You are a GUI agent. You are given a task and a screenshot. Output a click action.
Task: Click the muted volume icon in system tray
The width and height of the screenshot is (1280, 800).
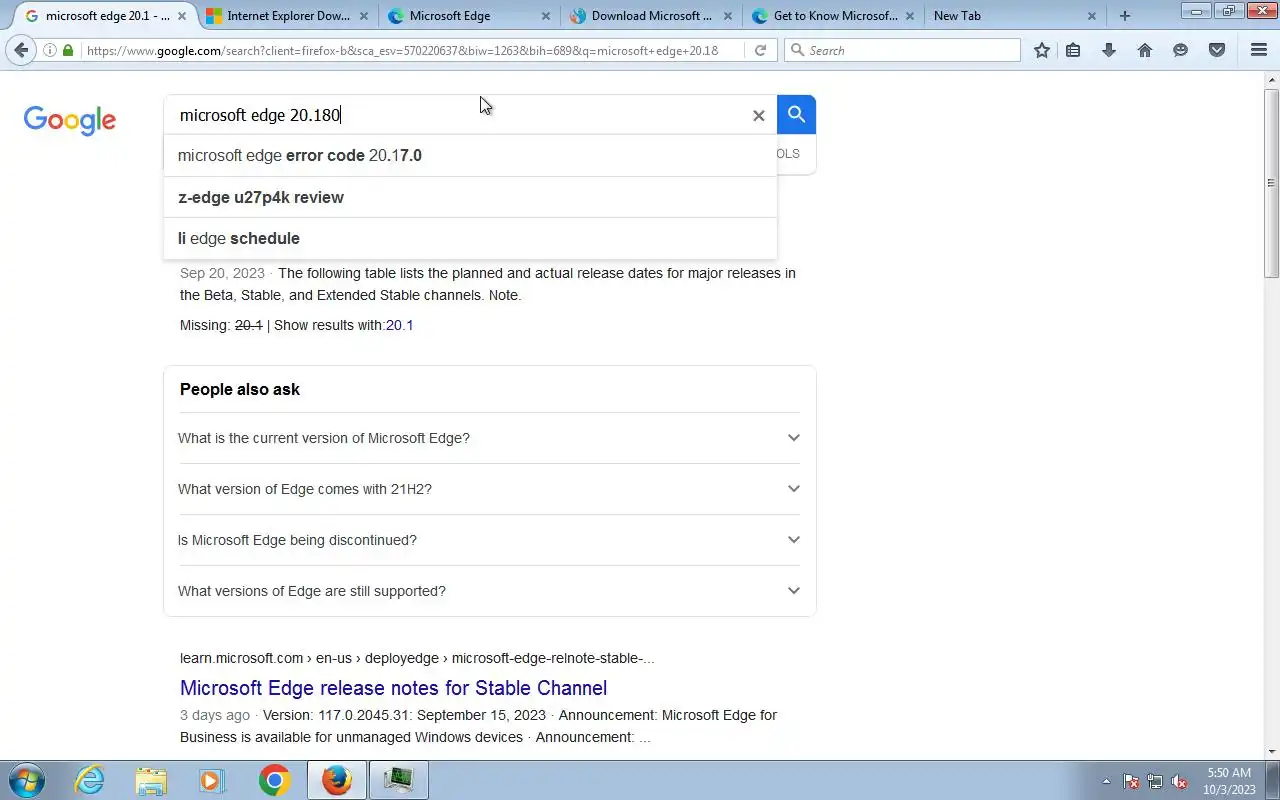click(x=1180, y=781)
